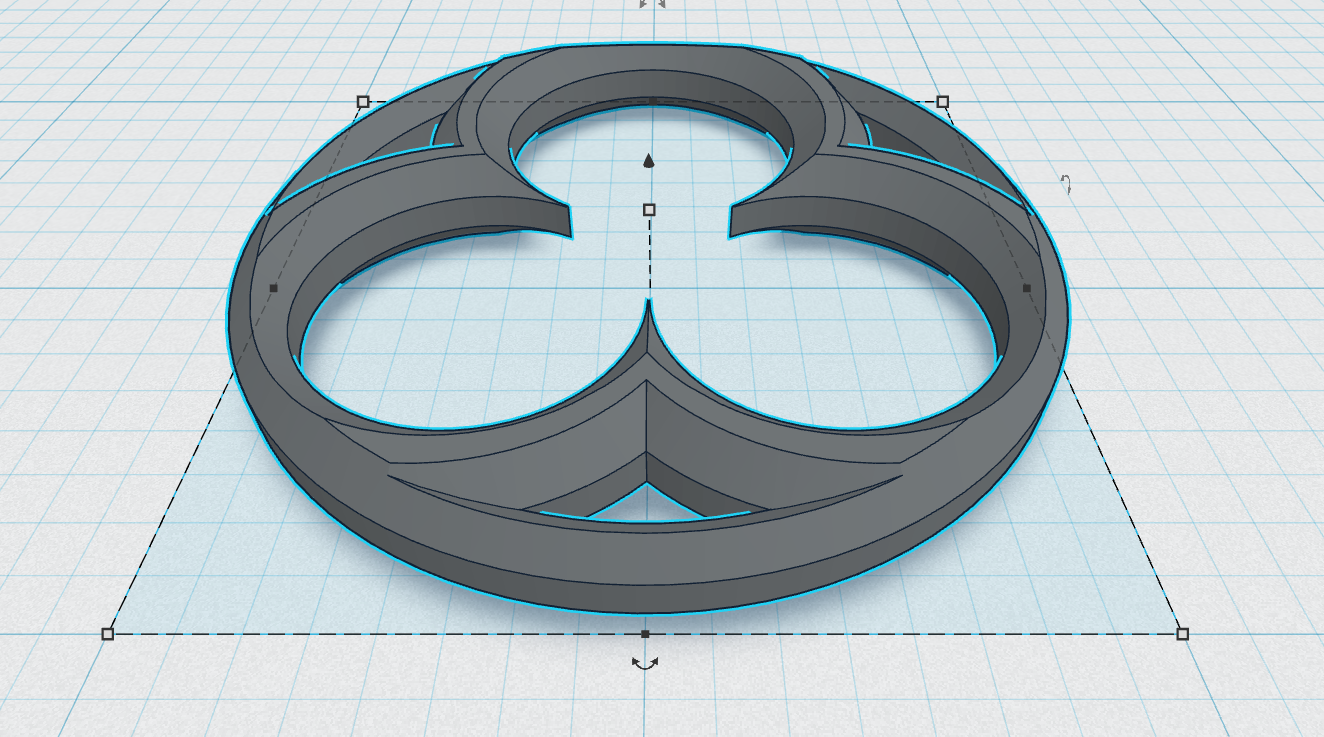Click the small triangular opening near the front
1324x737 pixels.
pyautogui.click(x=647, y=506)
